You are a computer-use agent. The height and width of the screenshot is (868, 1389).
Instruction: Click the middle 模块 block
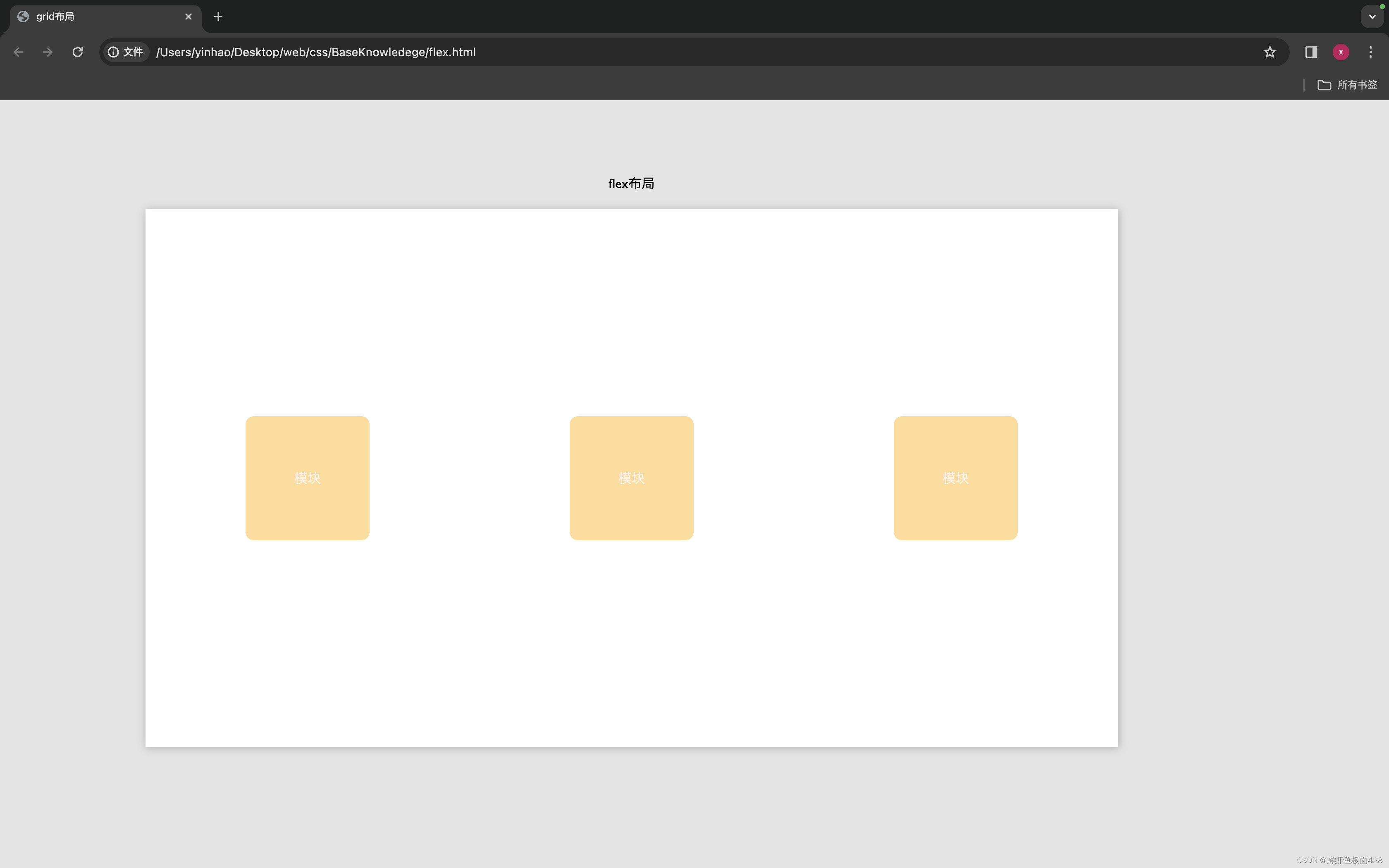pos(631,478)
